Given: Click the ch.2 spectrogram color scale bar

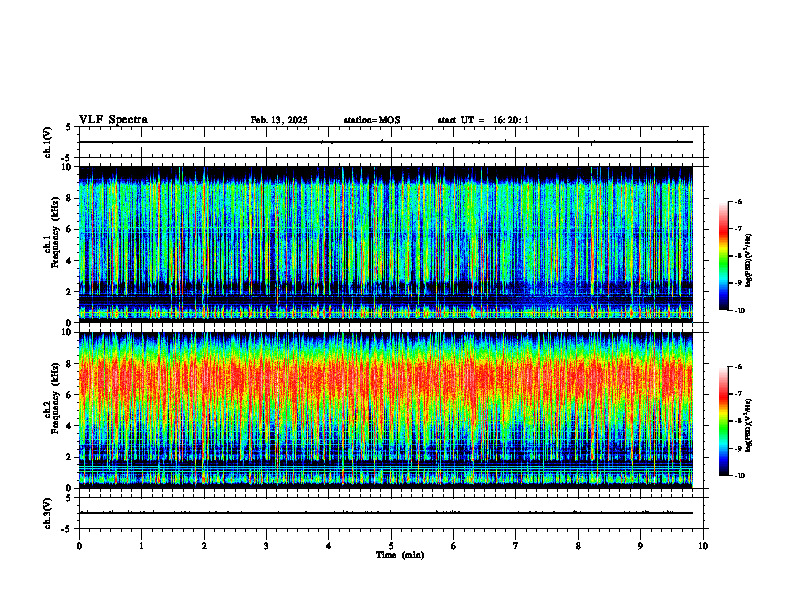Looking at the screenshot, I should (723, 421).
